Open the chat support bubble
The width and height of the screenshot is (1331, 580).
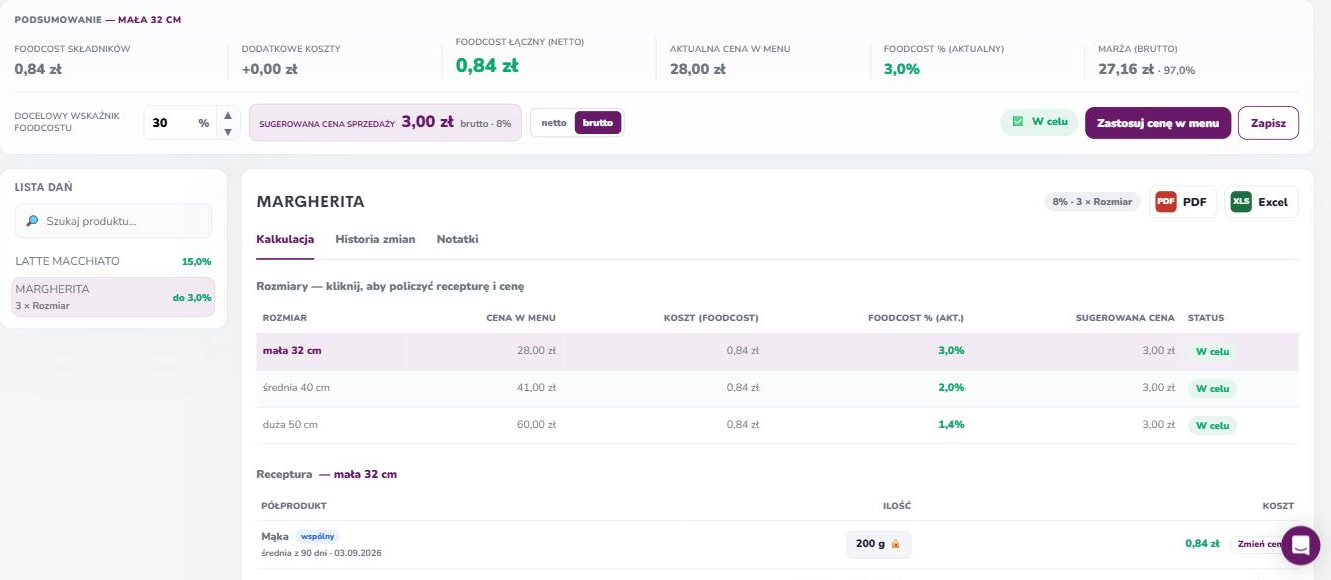tap(1300, 545)
